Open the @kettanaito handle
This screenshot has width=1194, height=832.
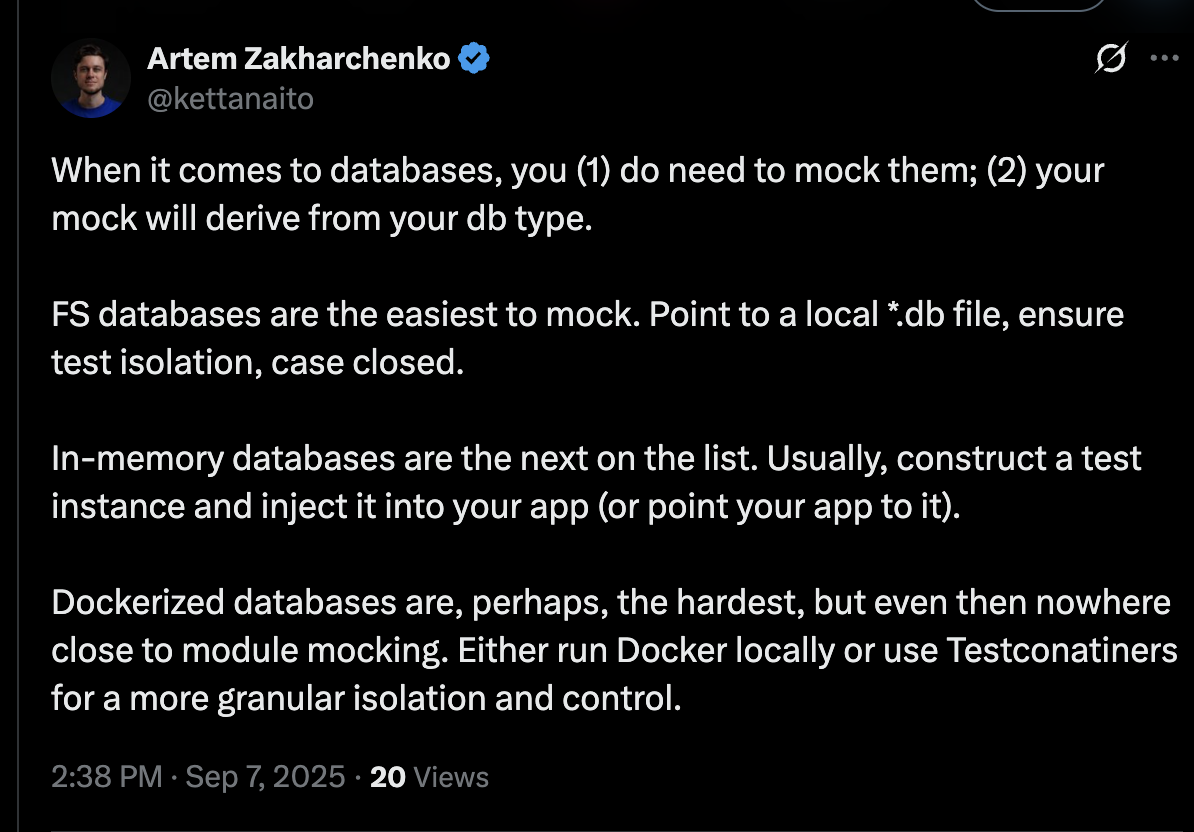pyautogui.click(x=230, y=97)
